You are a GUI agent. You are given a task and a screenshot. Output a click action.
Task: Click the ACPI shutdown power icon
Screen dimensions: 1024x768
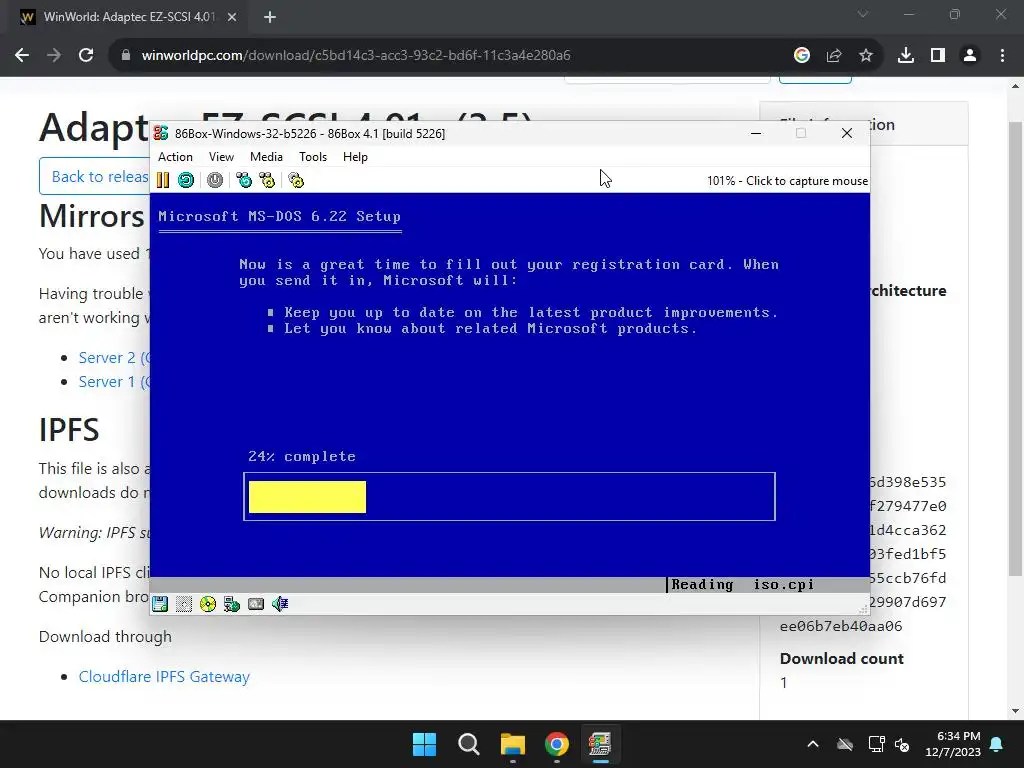coord(215,180)
